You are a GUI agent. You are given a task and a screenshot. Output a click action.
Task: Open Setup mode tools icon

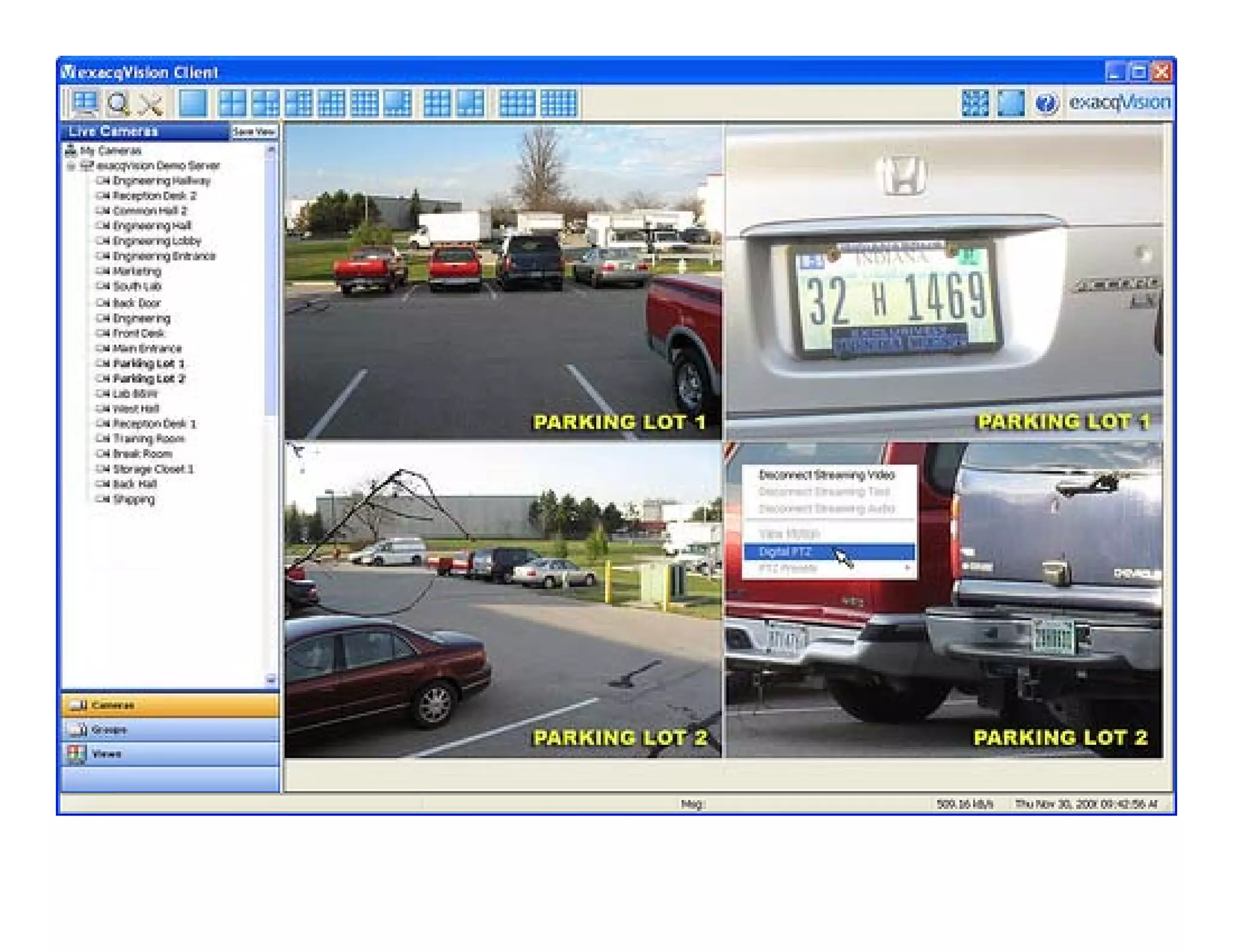click(x=151, y=104)
